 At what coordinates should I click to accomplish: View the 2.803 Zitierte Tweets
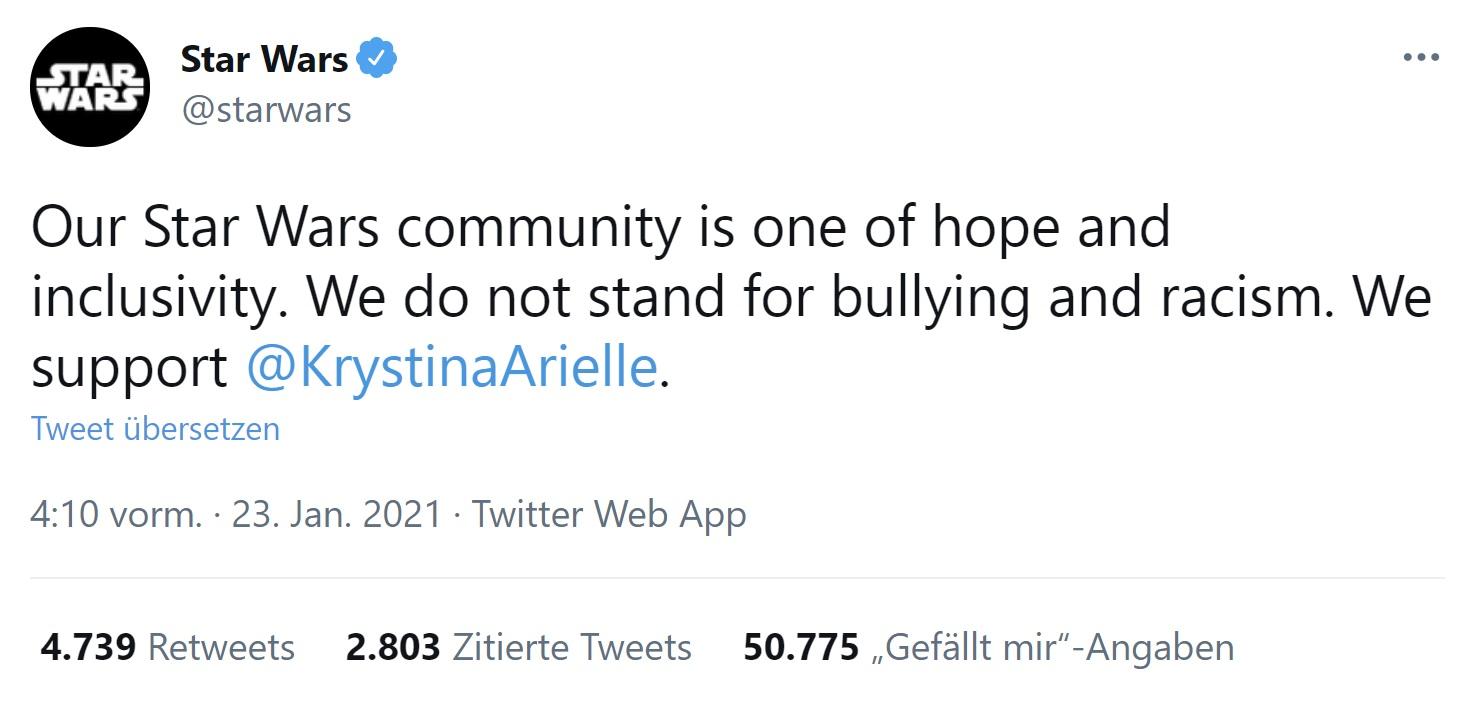518,647
